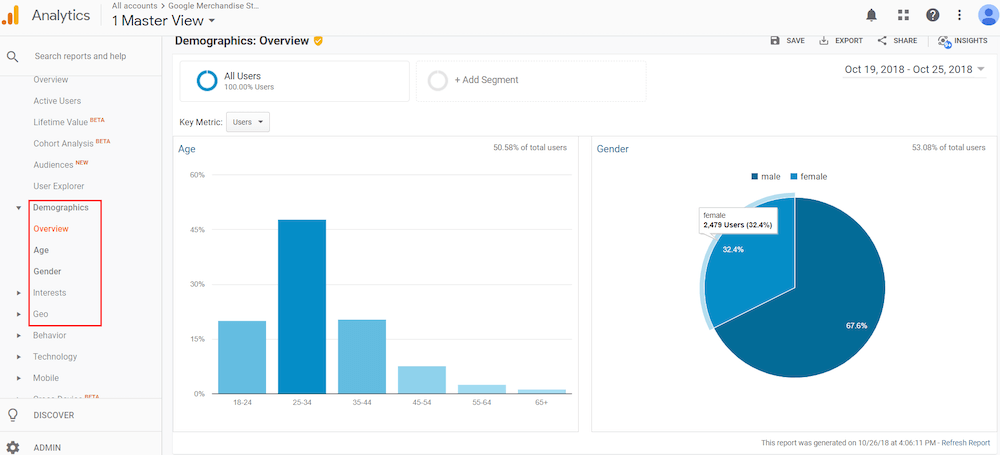The width and height of the screenshot is (1000, 455).
Task: Click the Export button
Action: tap(840, 41)
